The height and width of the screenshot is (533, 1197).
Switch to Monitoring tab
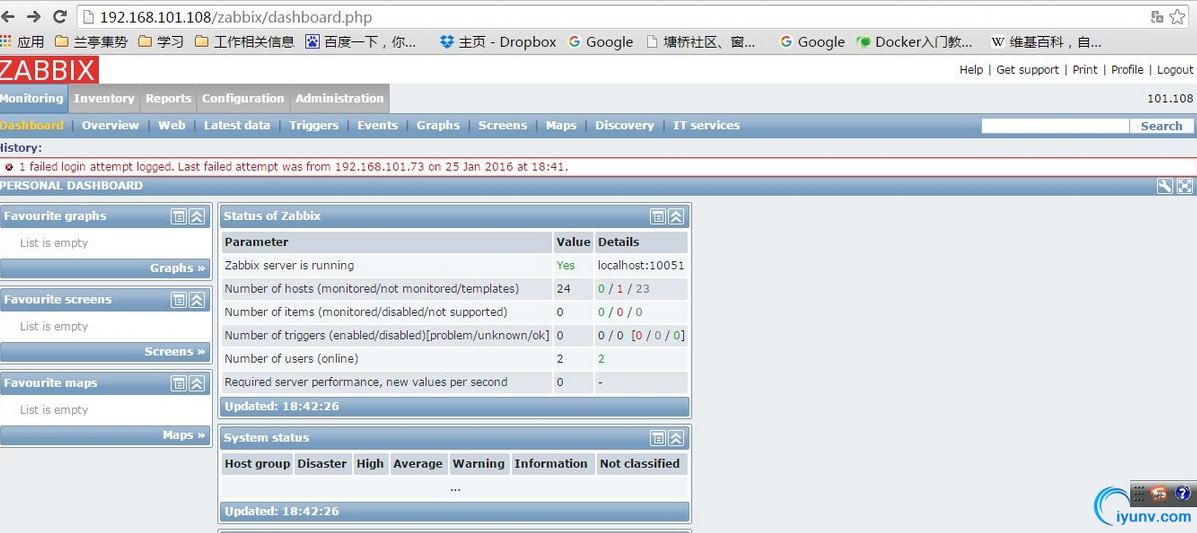[33, 99]
